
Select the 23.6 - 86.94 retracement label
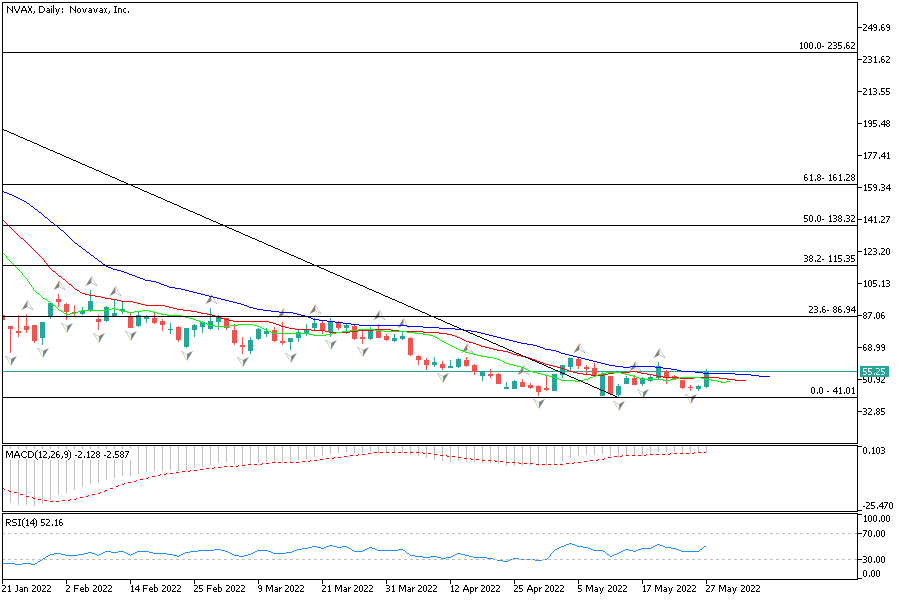click(x=831, y=311)
